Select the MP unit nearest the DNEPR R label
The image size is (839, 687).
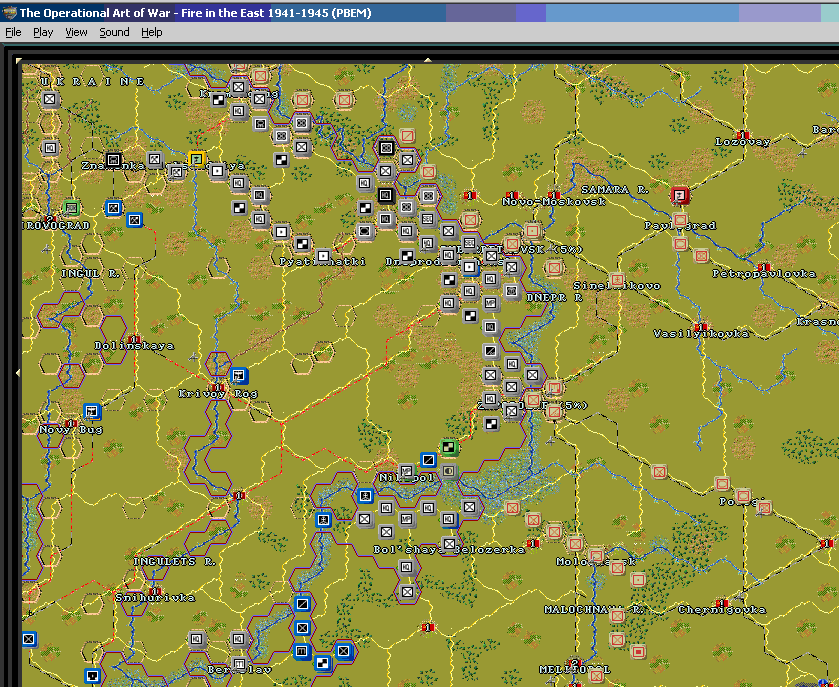(490, 303)
